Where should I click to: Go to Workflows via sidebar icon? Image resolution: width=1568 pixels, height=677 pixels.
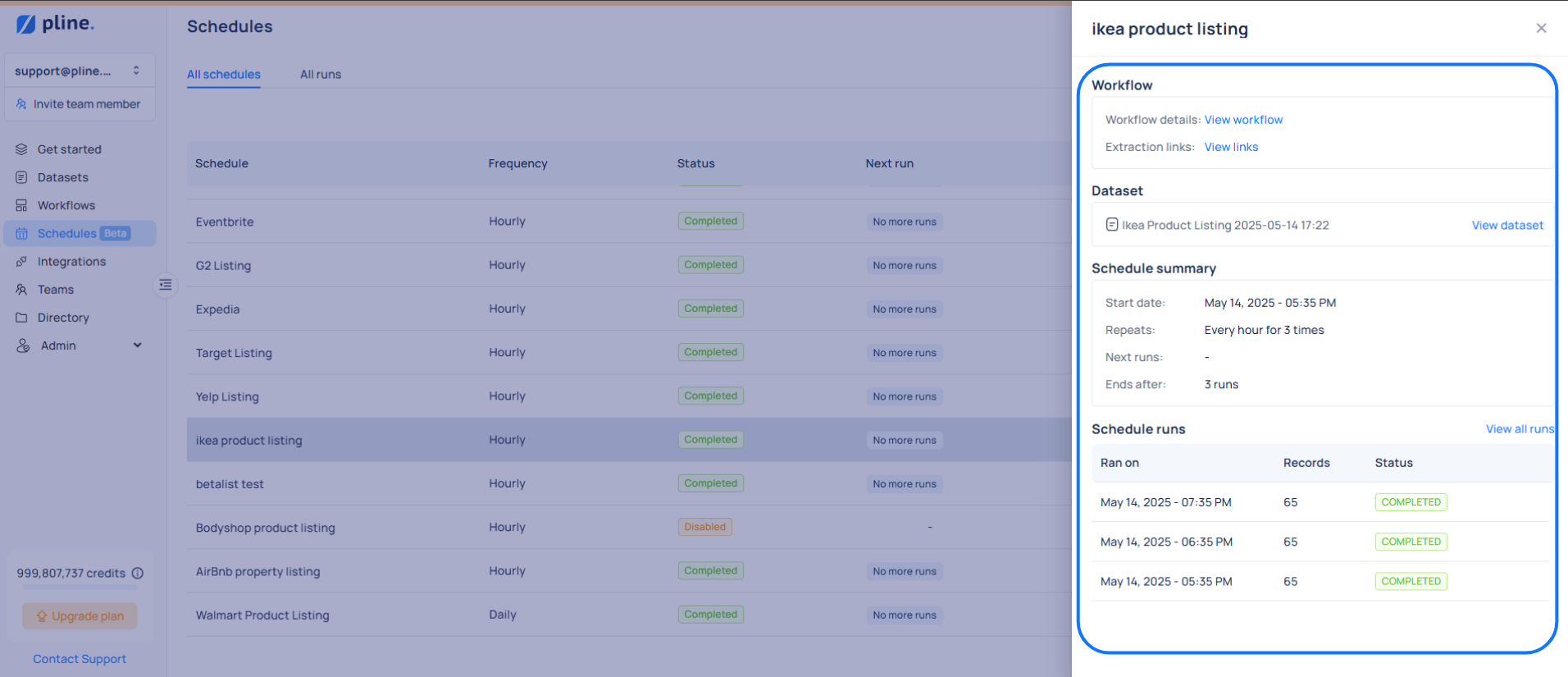(21, 205)
